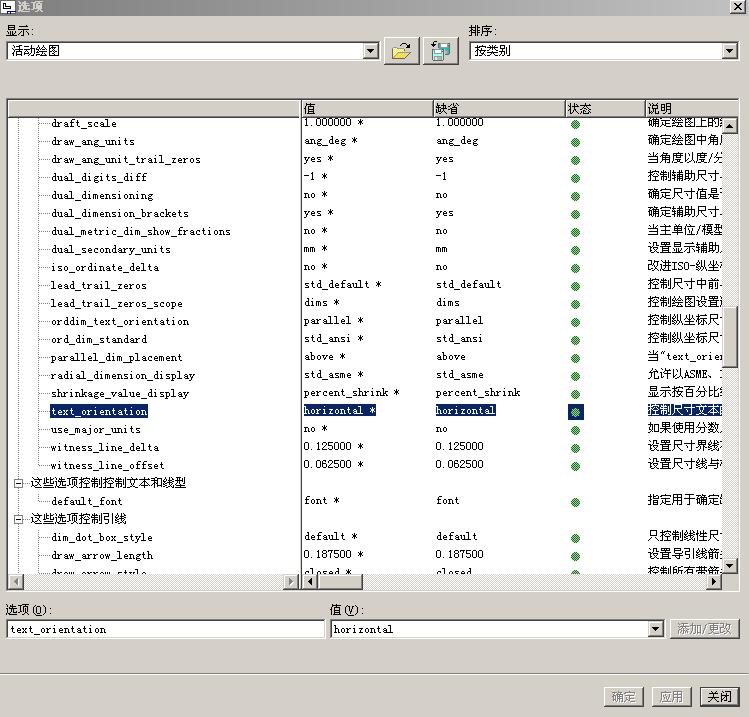This screenshot has height=717, width=749.
Task: Click the vertical scrollbar thumb
Action: click(729, 337)
